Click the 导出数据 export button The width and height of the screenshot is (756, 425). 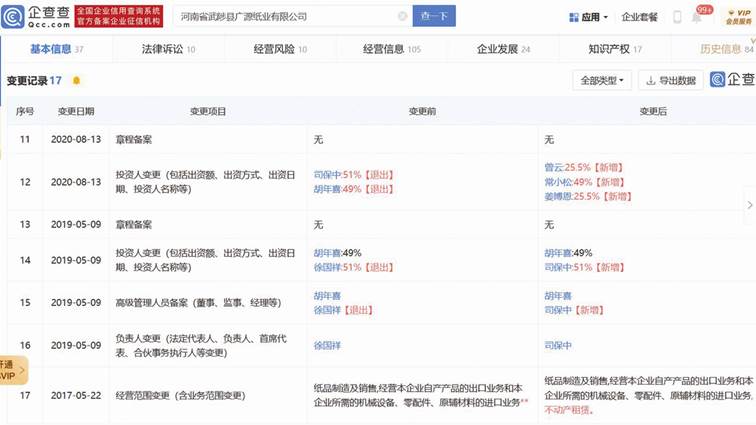pos(670,80)
